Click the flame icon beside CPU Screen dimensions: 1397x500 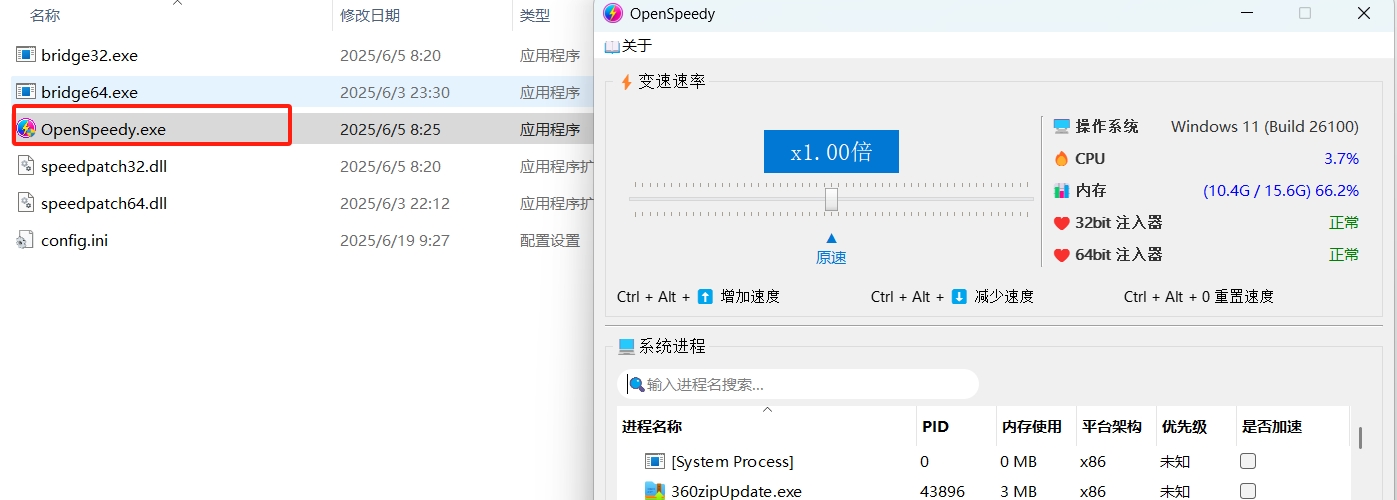pyautogui.click(x=1061, y=158)
